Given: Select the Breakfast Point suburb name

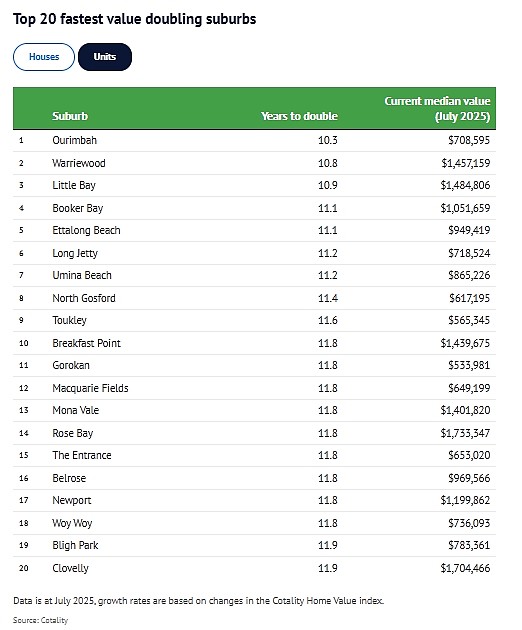Looking at the screenshot, I should coord(86,343).
